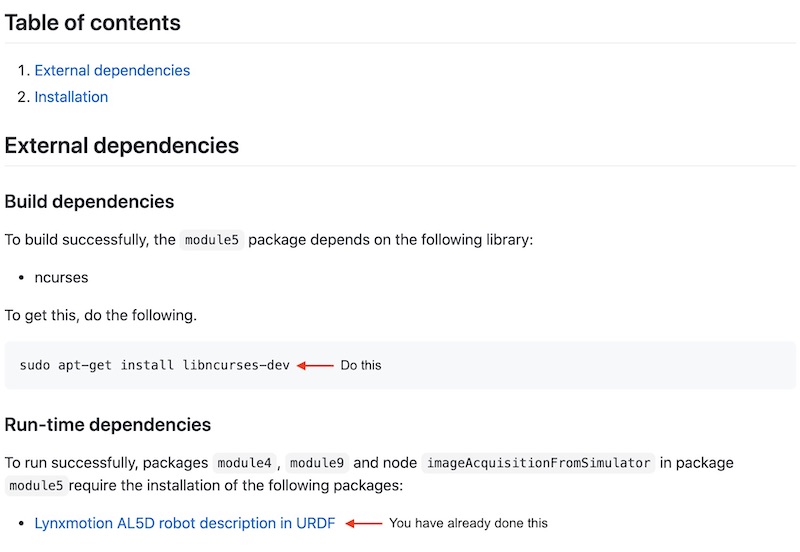Click the "module4" inline code

tap(244, 464)
